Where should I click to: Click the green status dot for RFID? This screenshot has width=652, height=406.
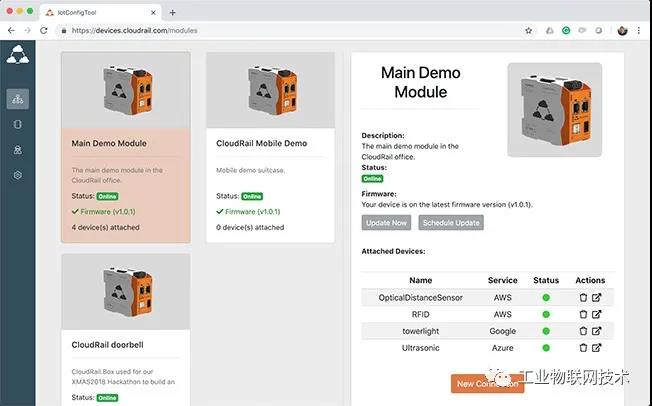[546, 314]
